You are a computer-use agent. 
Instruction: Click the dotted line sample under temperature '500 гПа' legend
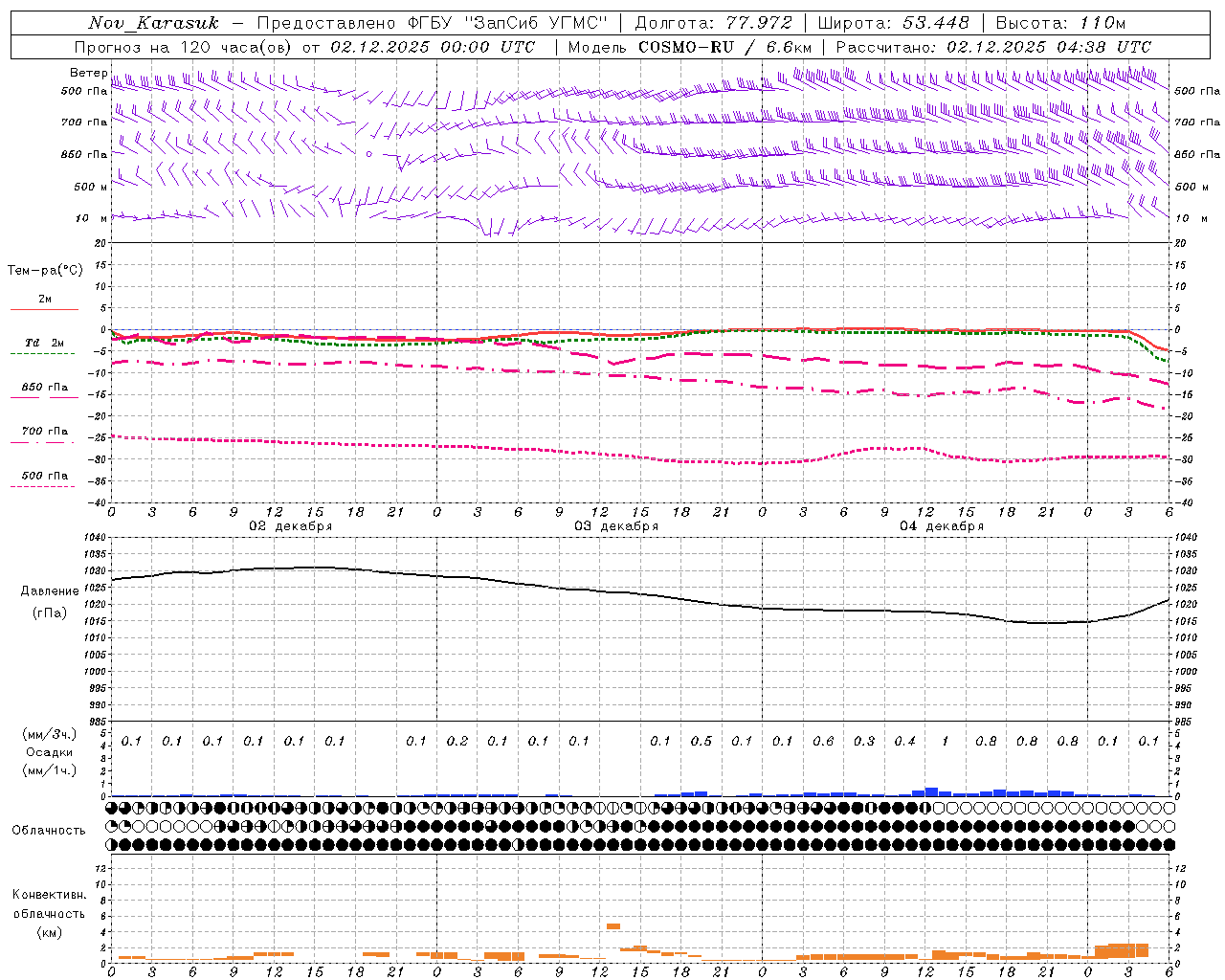tap(42, 486)
